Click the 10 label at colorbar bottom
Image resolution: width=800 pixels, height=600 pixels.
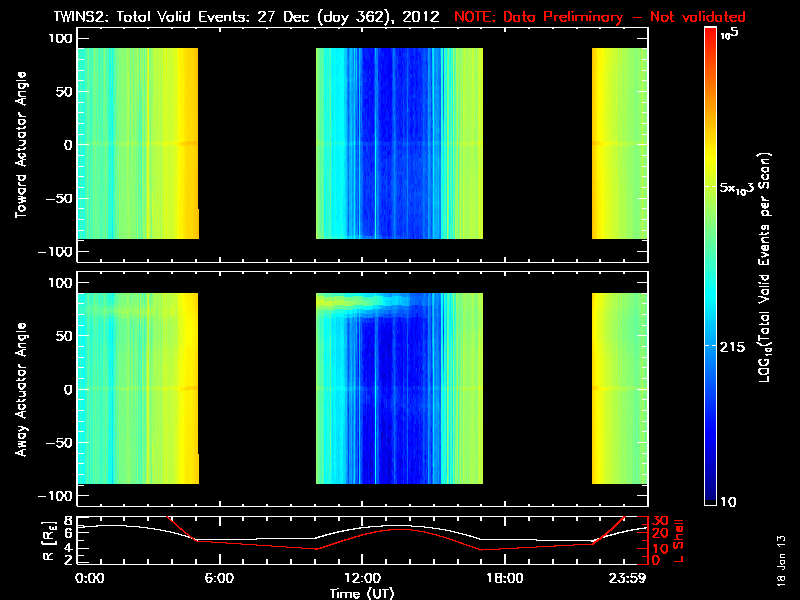[x=728, y=502]
